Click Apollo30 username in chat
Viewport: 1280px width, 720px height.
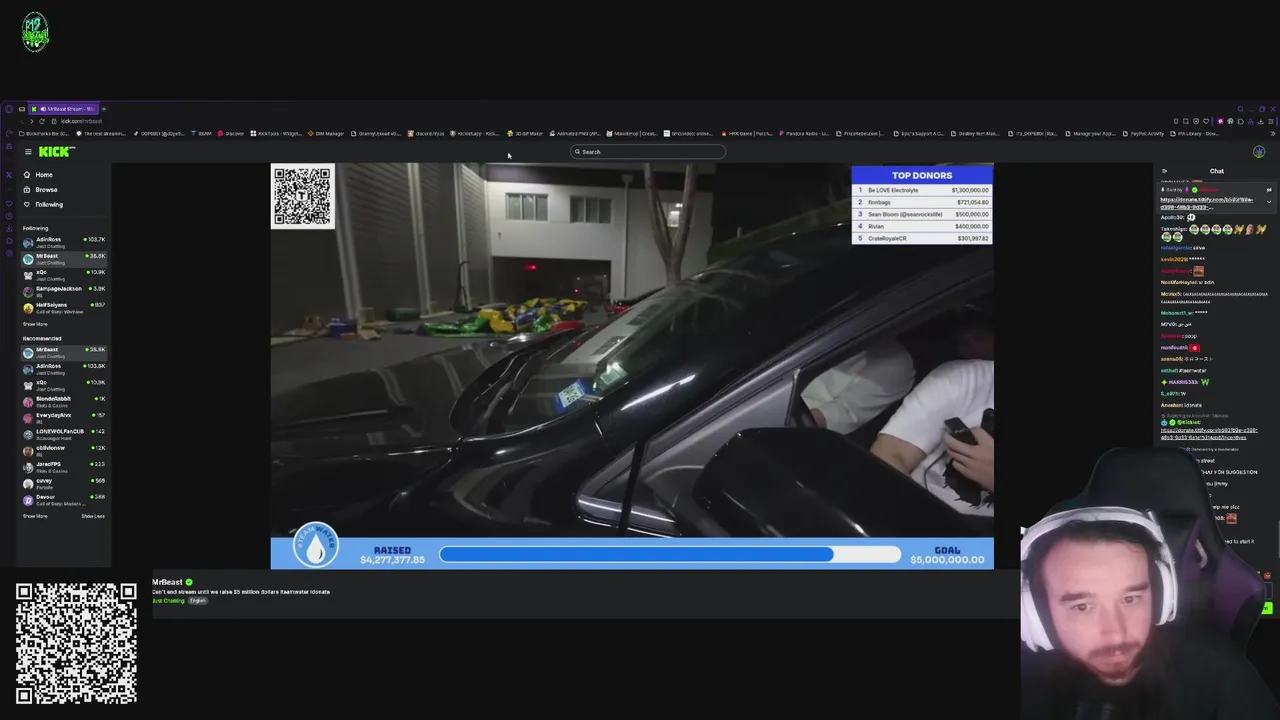[x=1171, y=217]
